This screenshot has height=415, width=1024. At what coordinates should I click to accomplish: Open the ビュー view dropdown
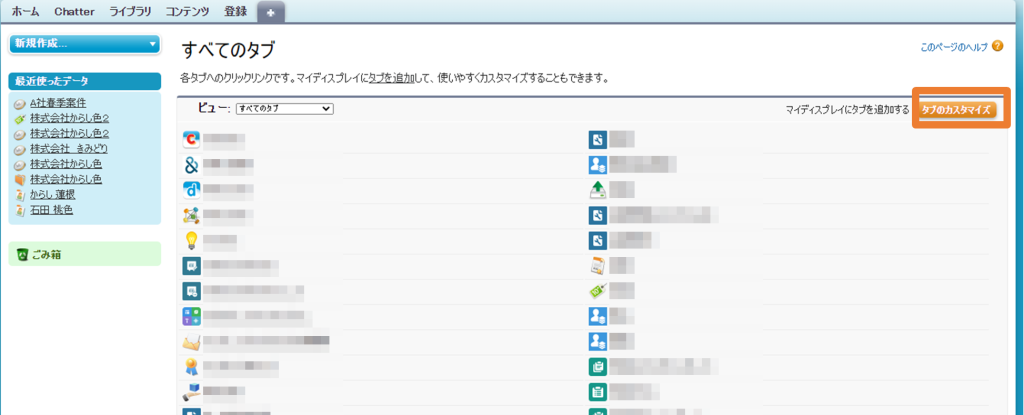[x=285, y=108]
